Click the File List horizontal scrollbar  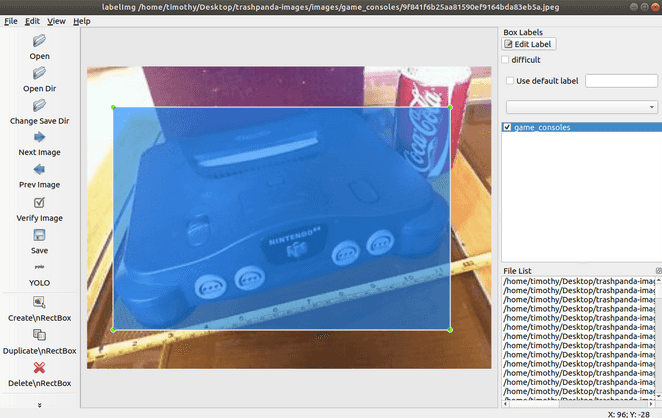coord(578,404)
